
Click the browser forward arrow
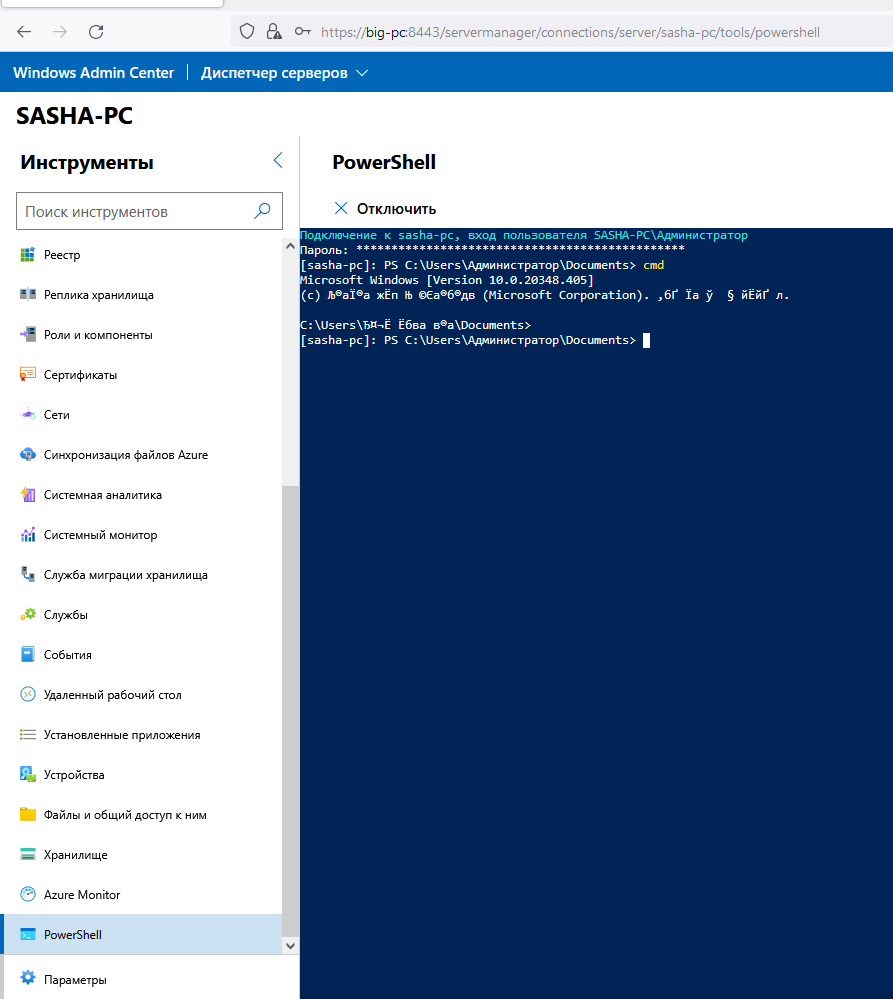click(60, 32)
